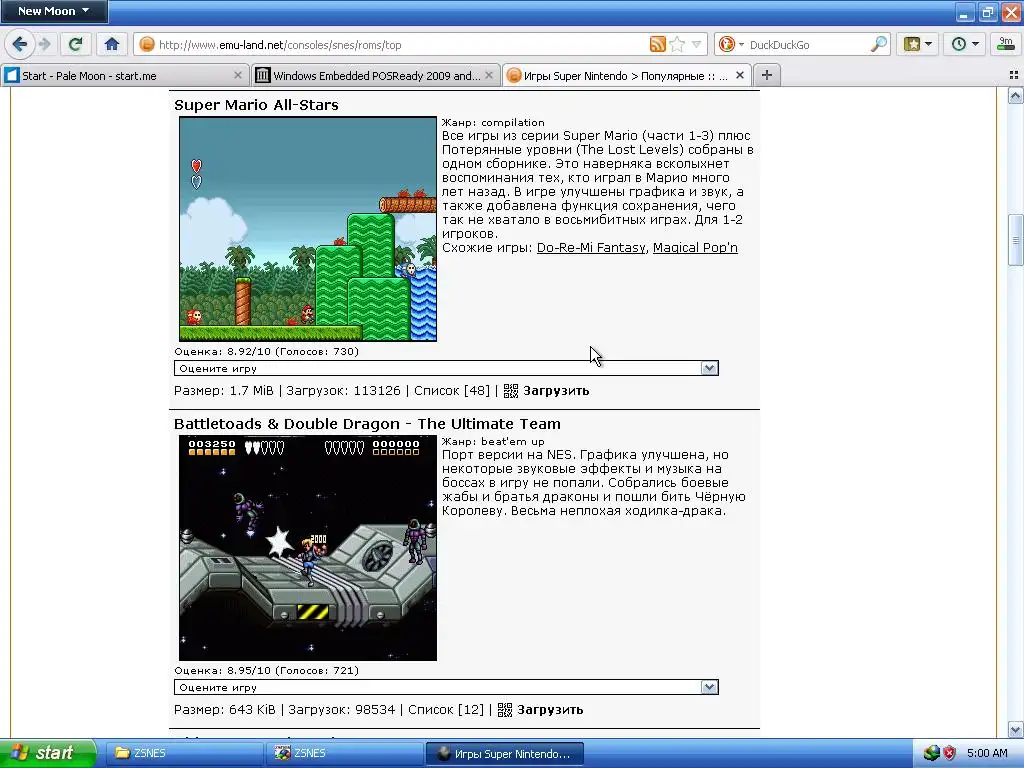This screenshot has width=1024, height=768.
Task: Open a new tab with plus button
Action: [x=767, y=75]
